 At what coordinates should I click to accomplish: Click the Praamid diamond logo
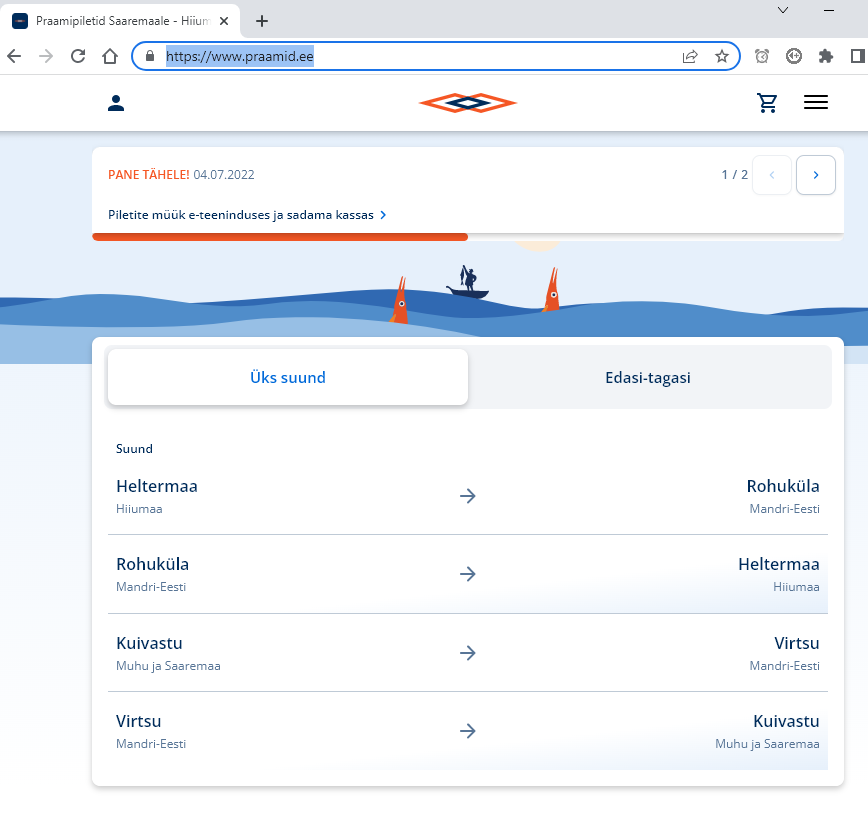(467, 103)
